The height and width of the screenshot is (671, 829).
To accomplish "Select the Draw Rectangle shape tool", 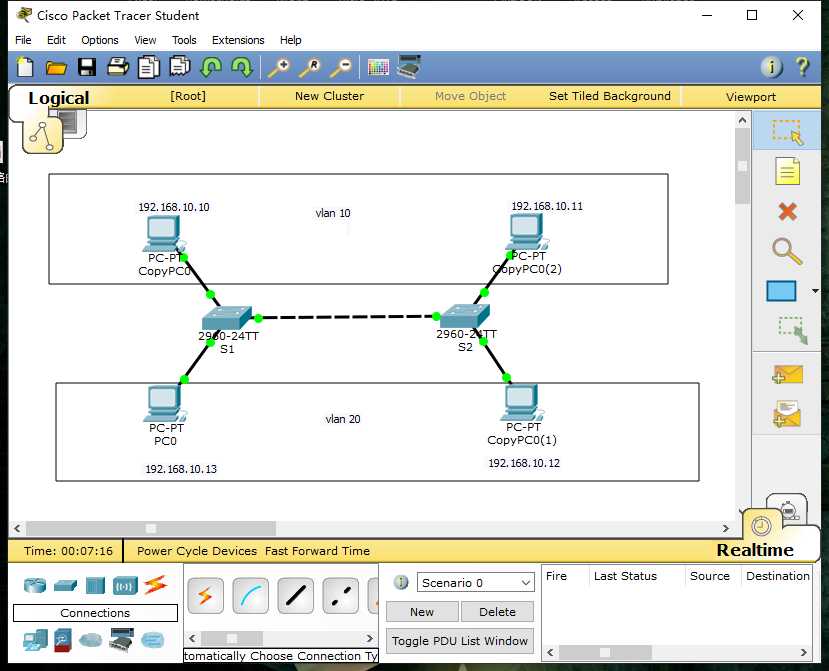I will click(781, 291).
